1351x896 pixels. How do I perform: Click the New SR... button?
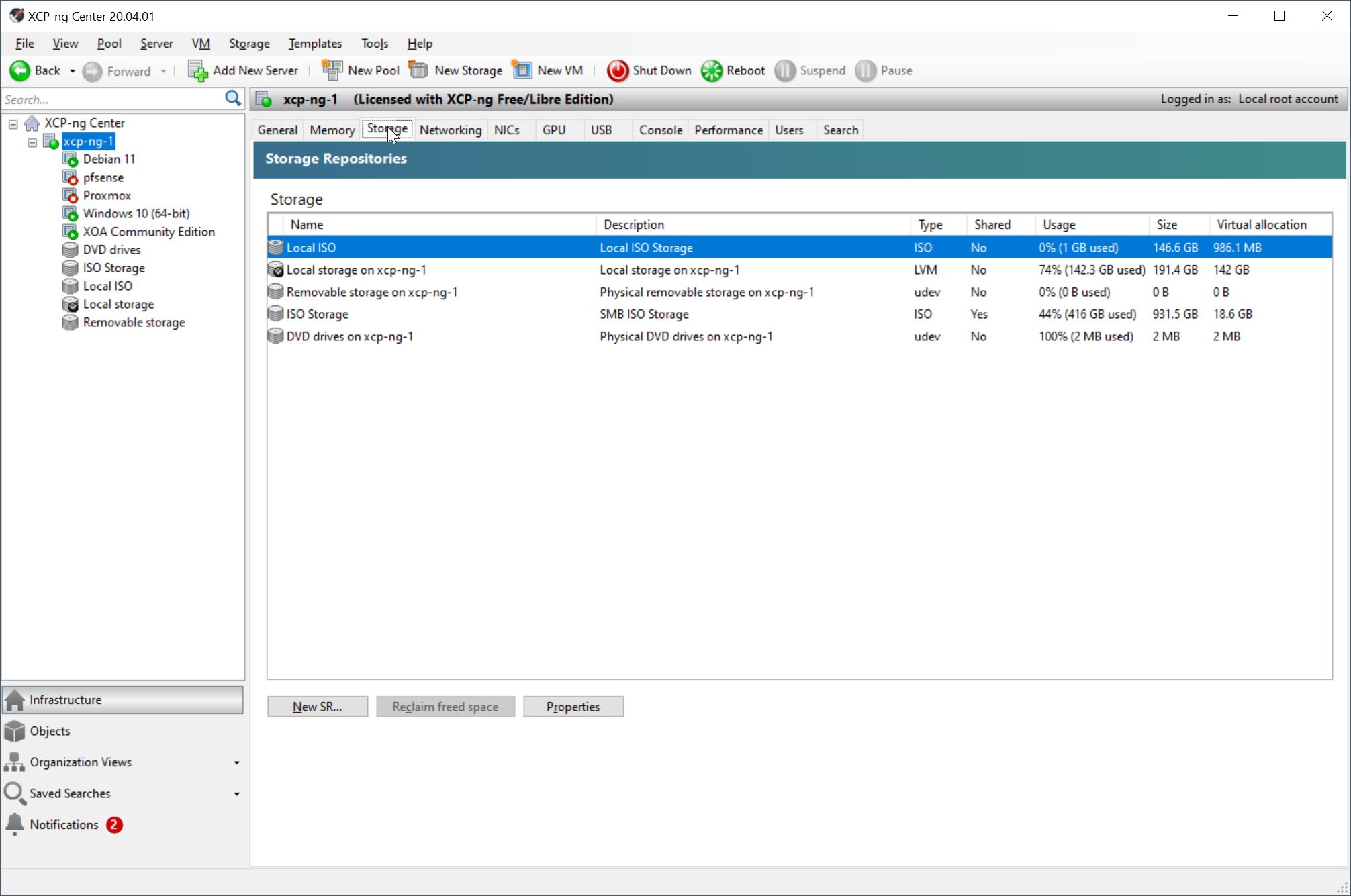(317, 707)
